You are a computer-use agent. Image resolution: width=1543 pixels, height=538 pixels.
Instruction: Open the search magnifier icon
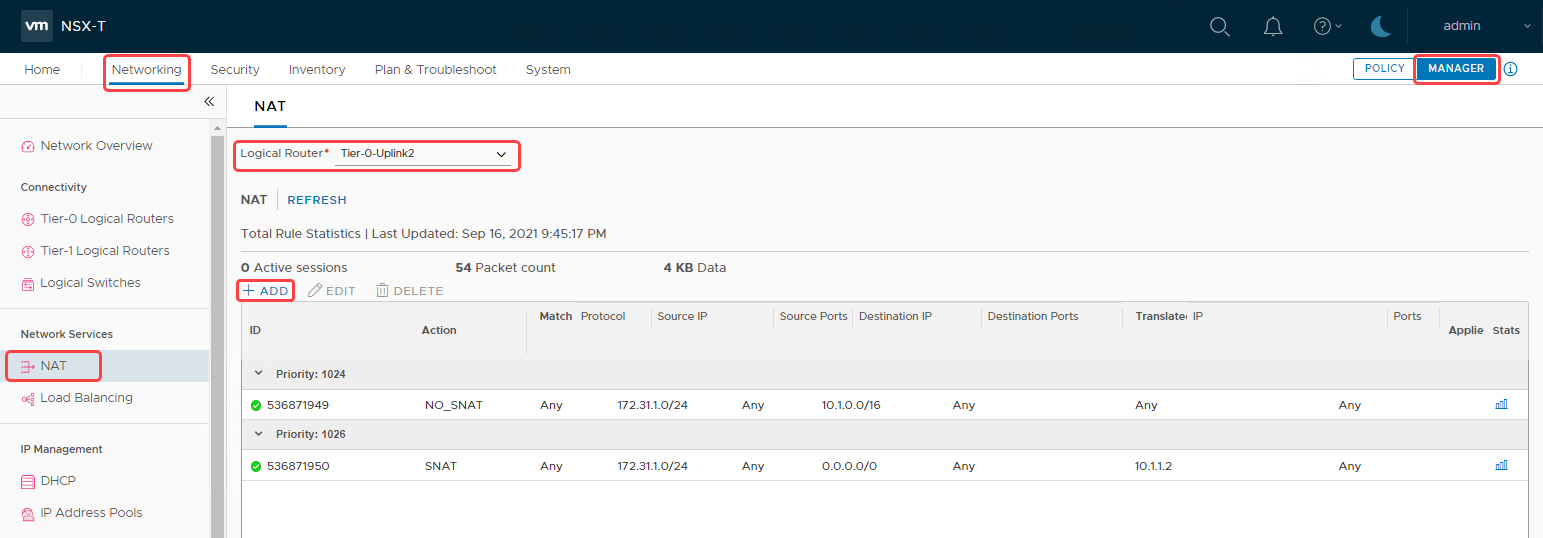(1220, 27)
